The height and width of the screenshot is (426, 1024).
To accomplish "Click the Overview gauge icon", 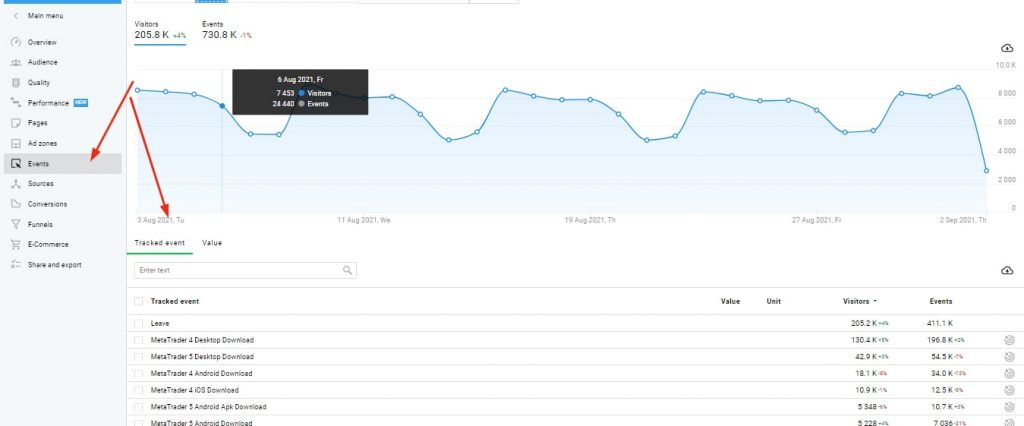I will tap(16, 42).
